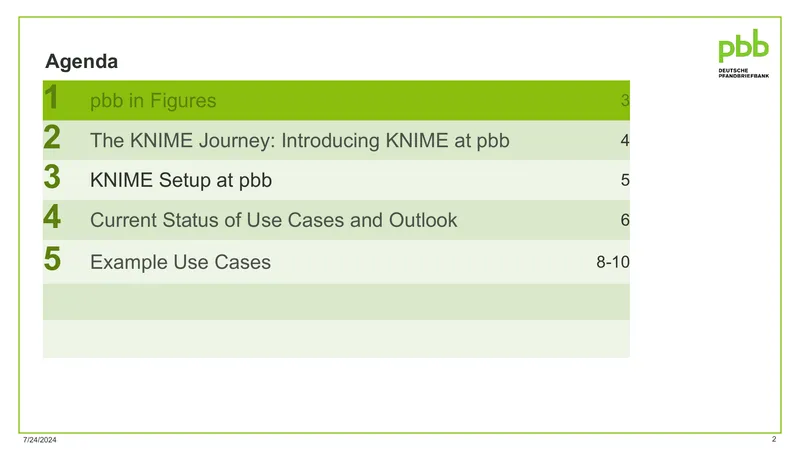Open the 'pbb in Figures' agenda item
The height and width of the screenshot is (450, 800).
pyautogui.click(x=153, y=101)
